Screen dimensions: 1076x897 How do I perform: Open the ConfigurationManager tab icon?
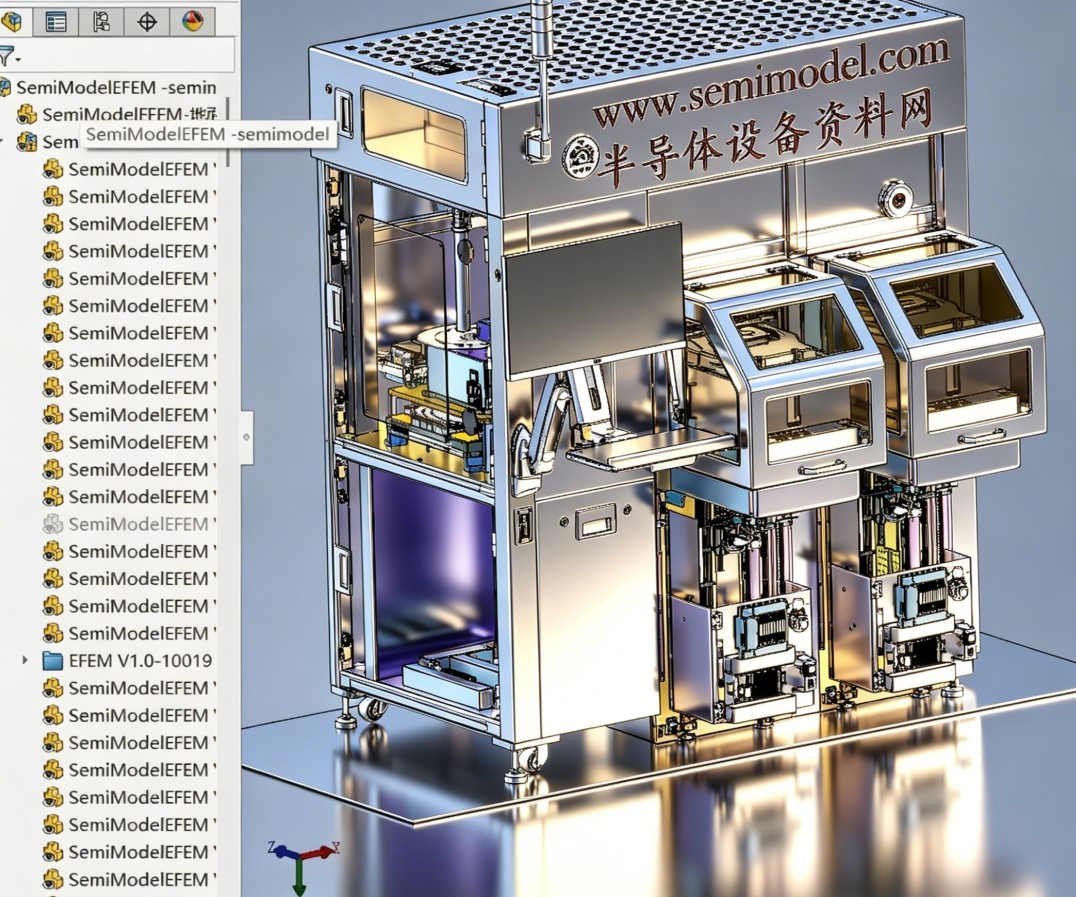pyautogui.click(x=102, y=21)
